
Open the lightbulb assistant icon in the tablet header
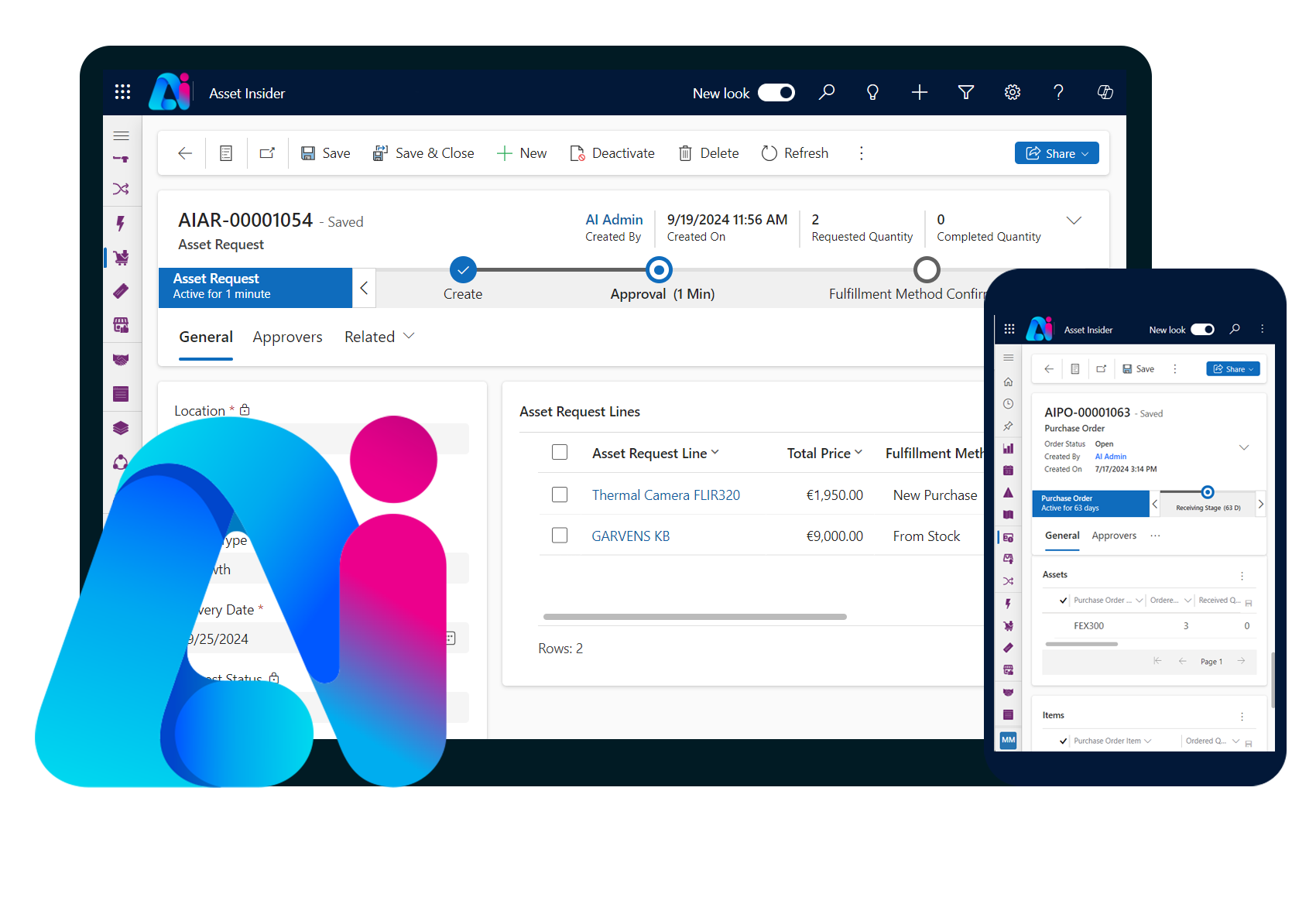click(x=872, y=92)
